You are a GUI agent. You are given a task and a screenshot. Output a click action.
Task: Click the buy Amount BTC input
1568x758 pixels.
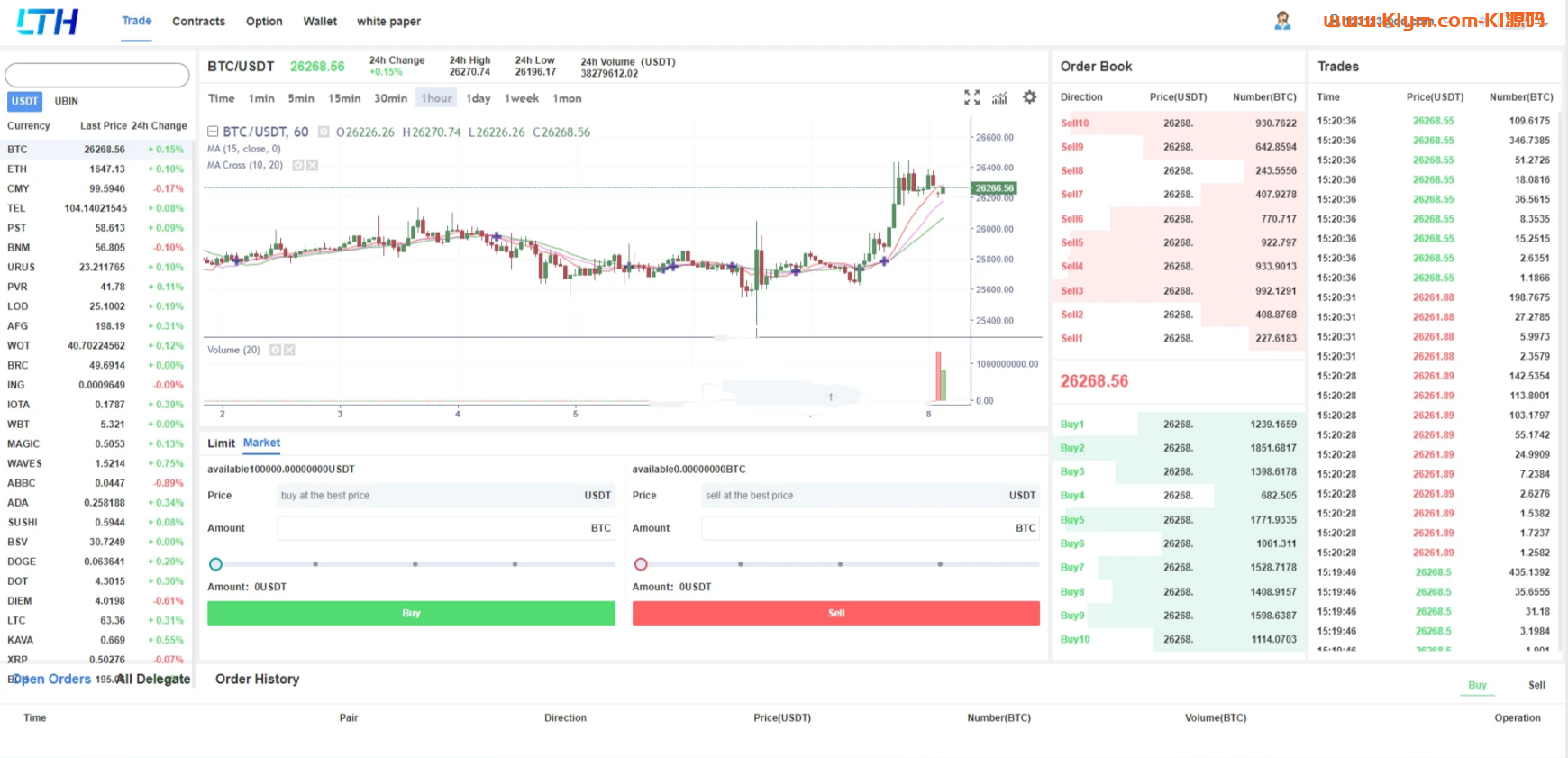[x=446, y=528]
